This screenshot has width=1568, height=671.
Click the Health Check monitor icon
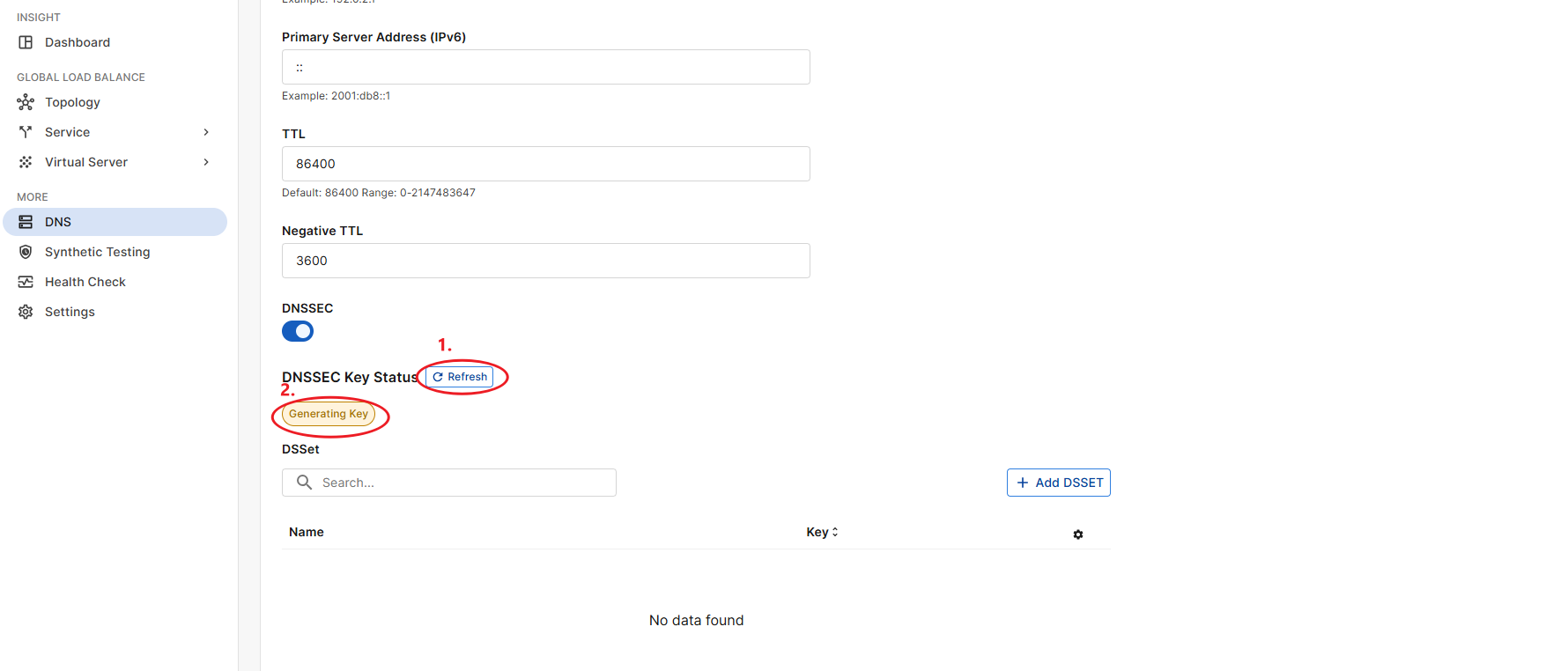coord(26,282)
